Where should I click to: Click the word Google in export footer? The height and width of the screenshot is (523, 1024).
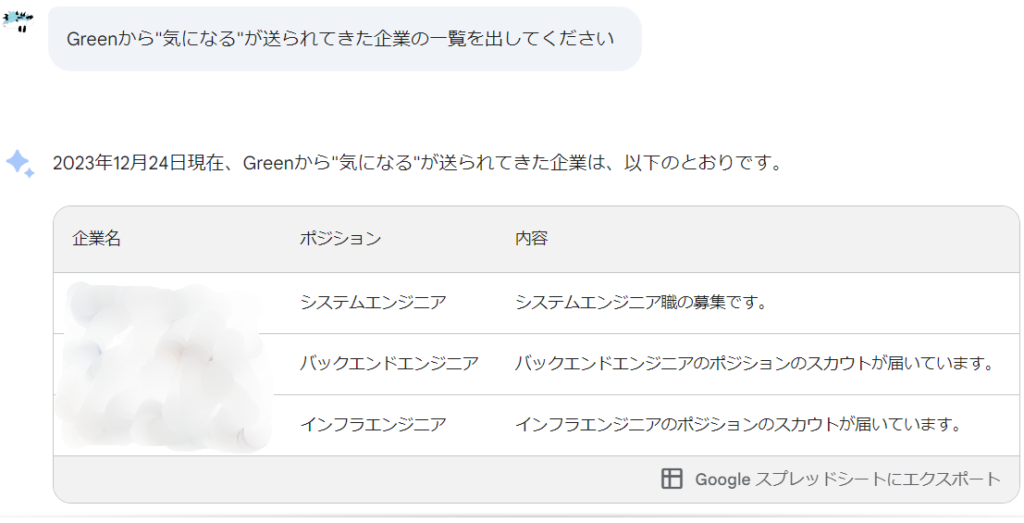click(722, 479)
